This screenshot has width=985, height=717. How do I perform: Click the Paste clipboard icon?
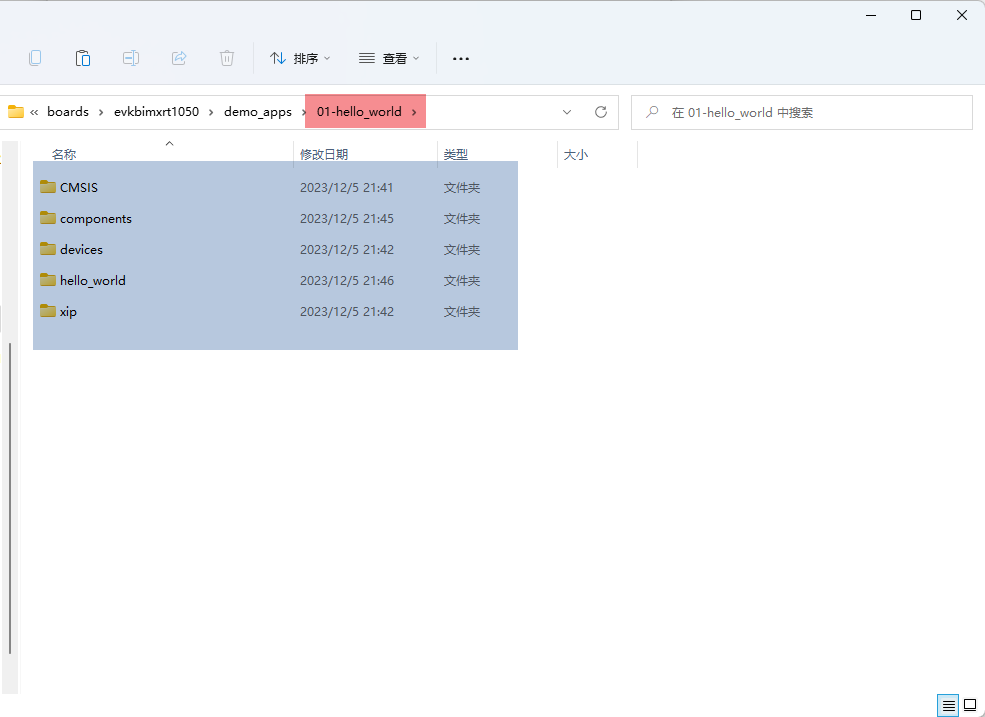[x=83, y=58]
